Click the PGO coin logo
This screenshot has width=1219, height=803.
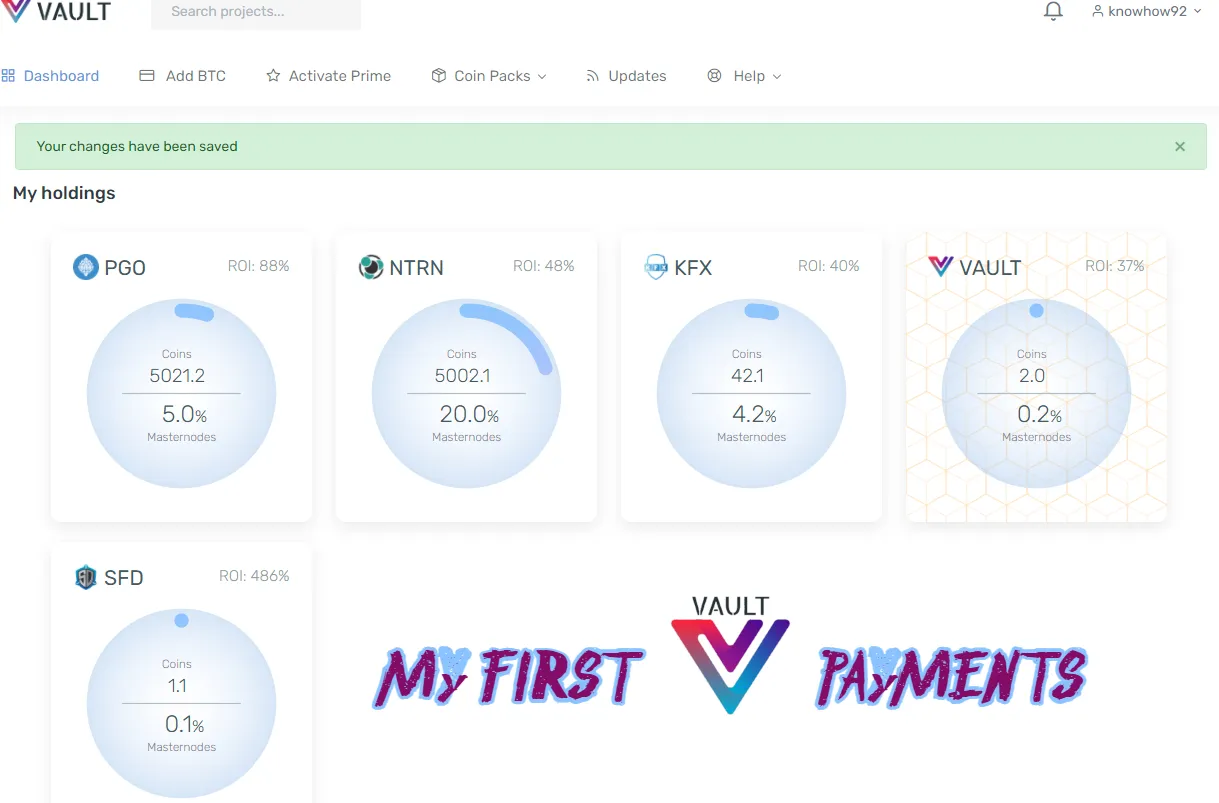click(x=86, y=267)
